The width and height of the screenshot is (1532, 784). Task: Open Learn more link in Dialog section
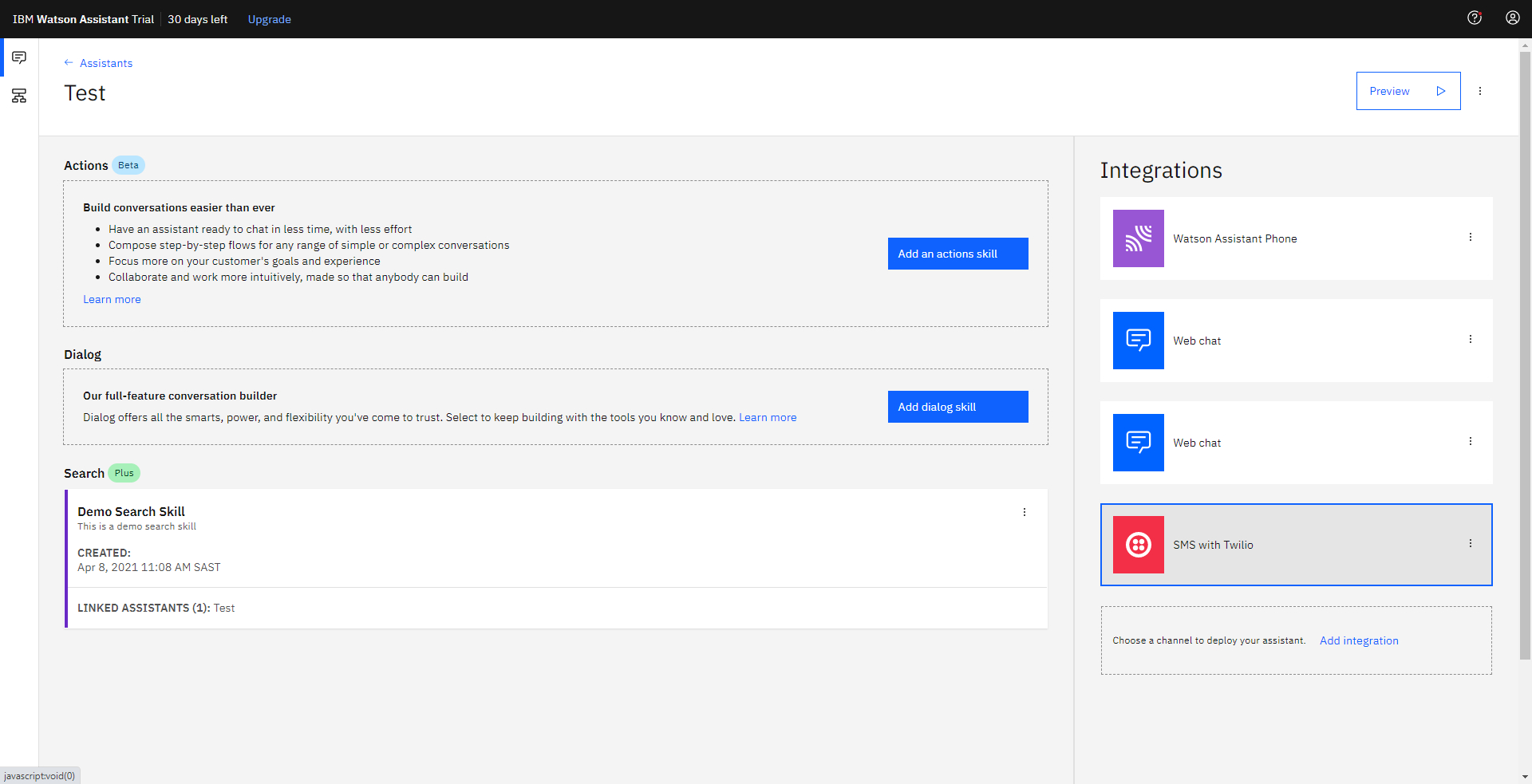pos(768,417)
